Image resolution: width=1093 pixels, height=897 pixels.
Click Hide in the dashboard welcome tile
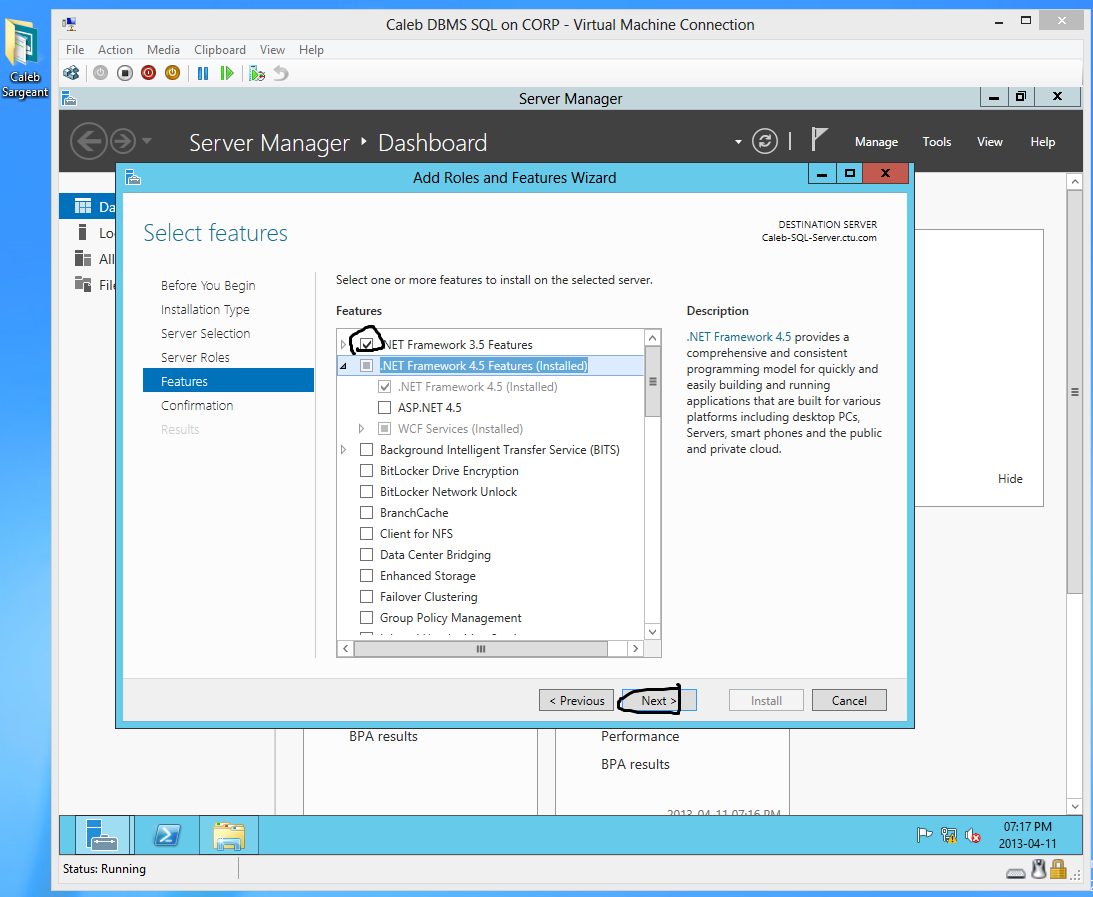pos(1010,479)
